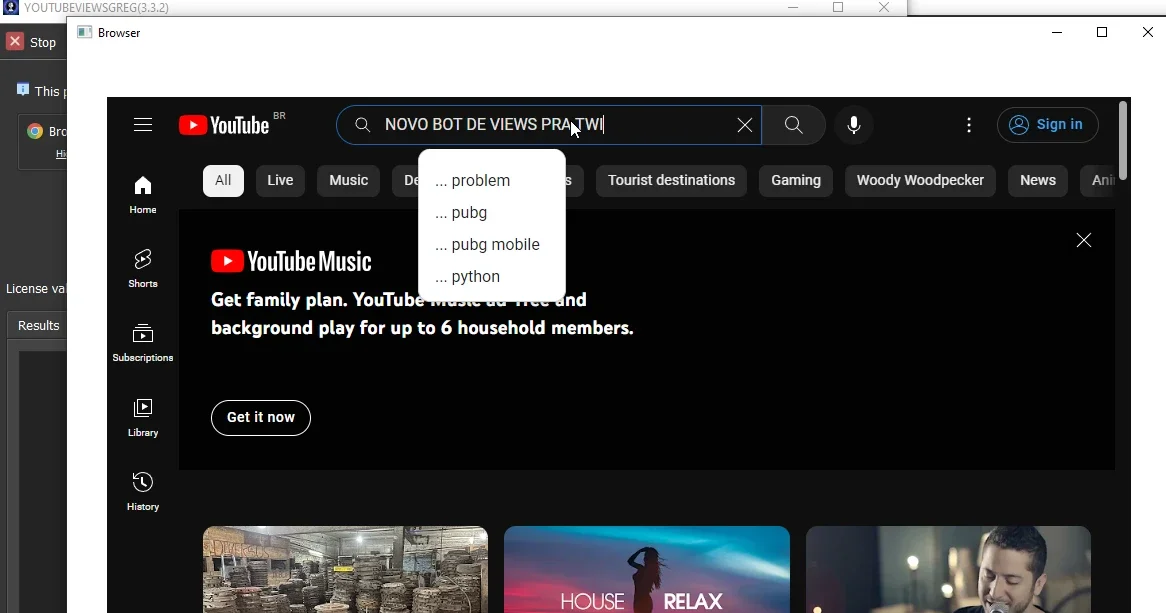Open Subscriptions in the sidebar
The height and width of the screenshot is (613, 1166).
(143, 343)
